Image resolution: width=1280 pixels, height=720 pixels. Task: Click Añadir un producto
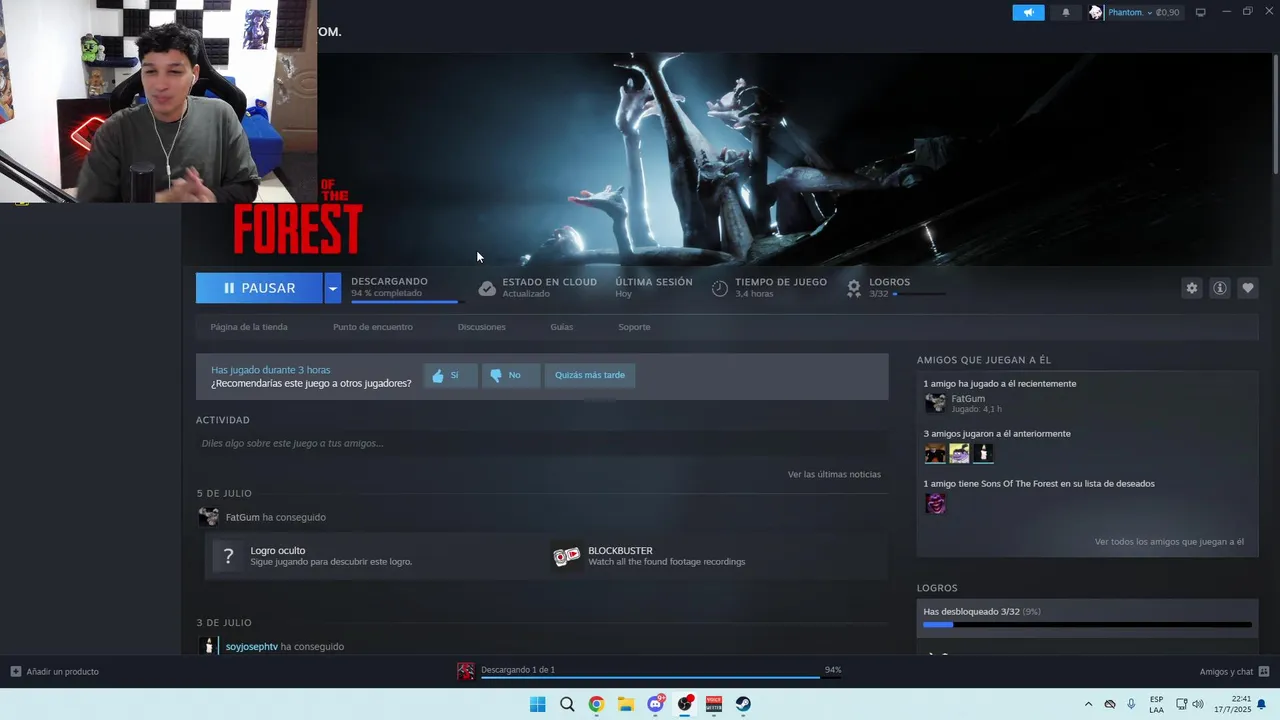point(55,671)
